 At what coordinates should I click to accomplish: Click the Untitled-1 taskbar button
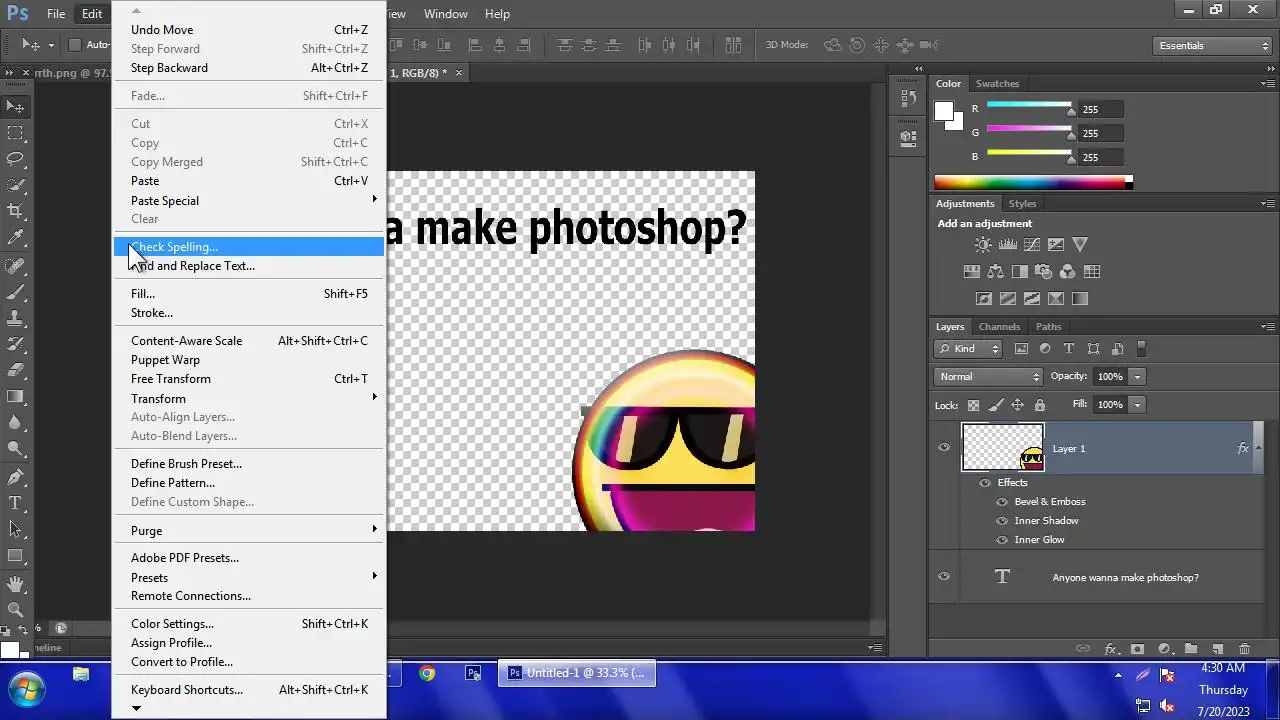point(577,673)
